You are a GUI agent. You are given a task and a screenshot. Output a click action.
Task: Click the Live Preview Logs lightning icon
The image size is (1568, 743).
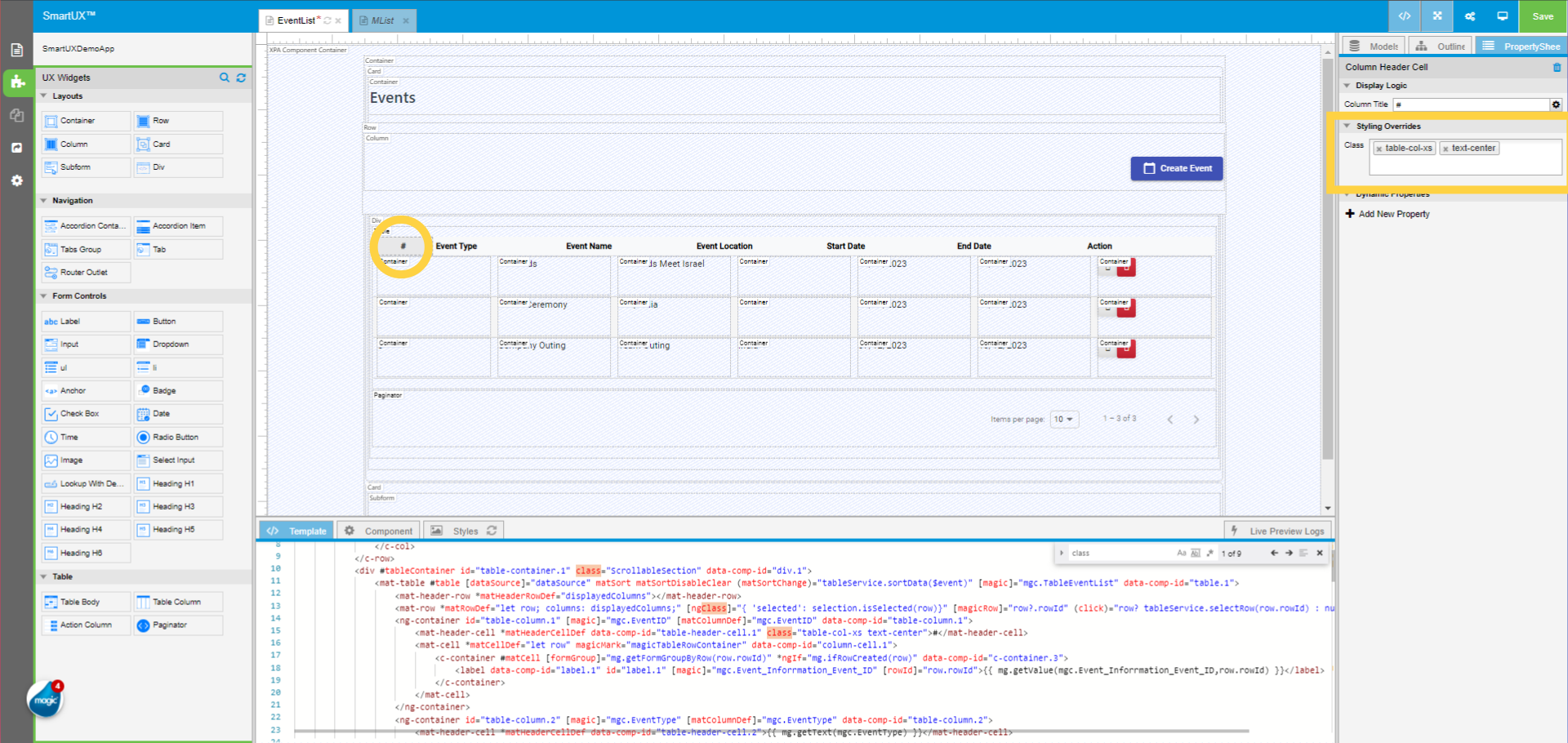1236,531
